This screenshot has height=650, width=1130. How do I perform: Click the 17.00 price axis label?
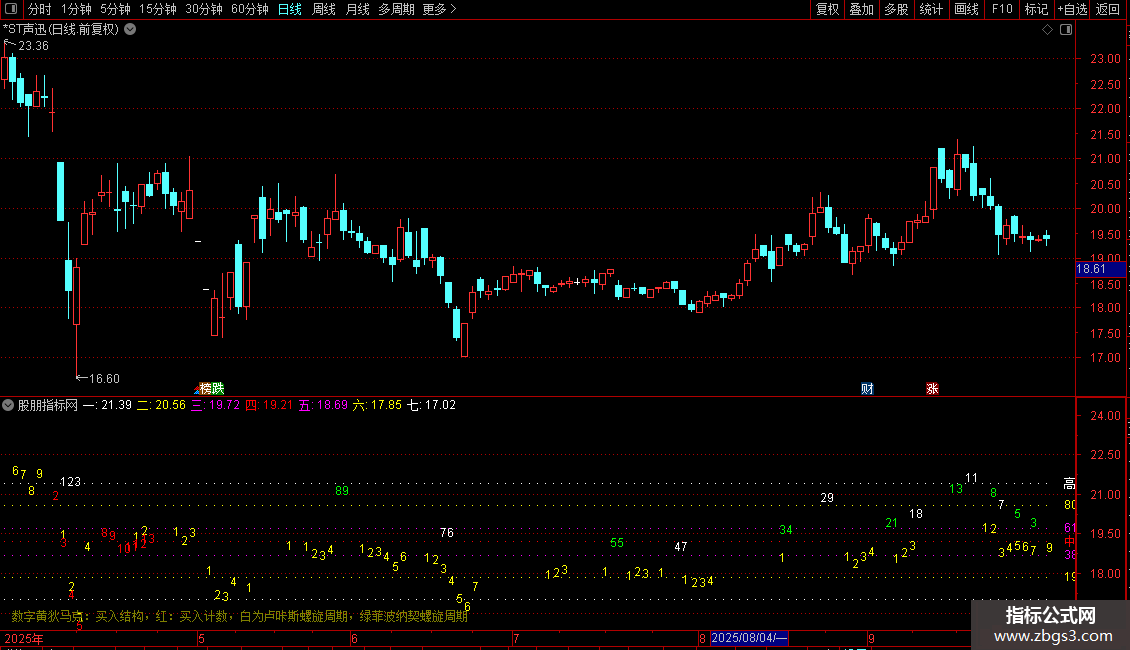point(1105,357)
